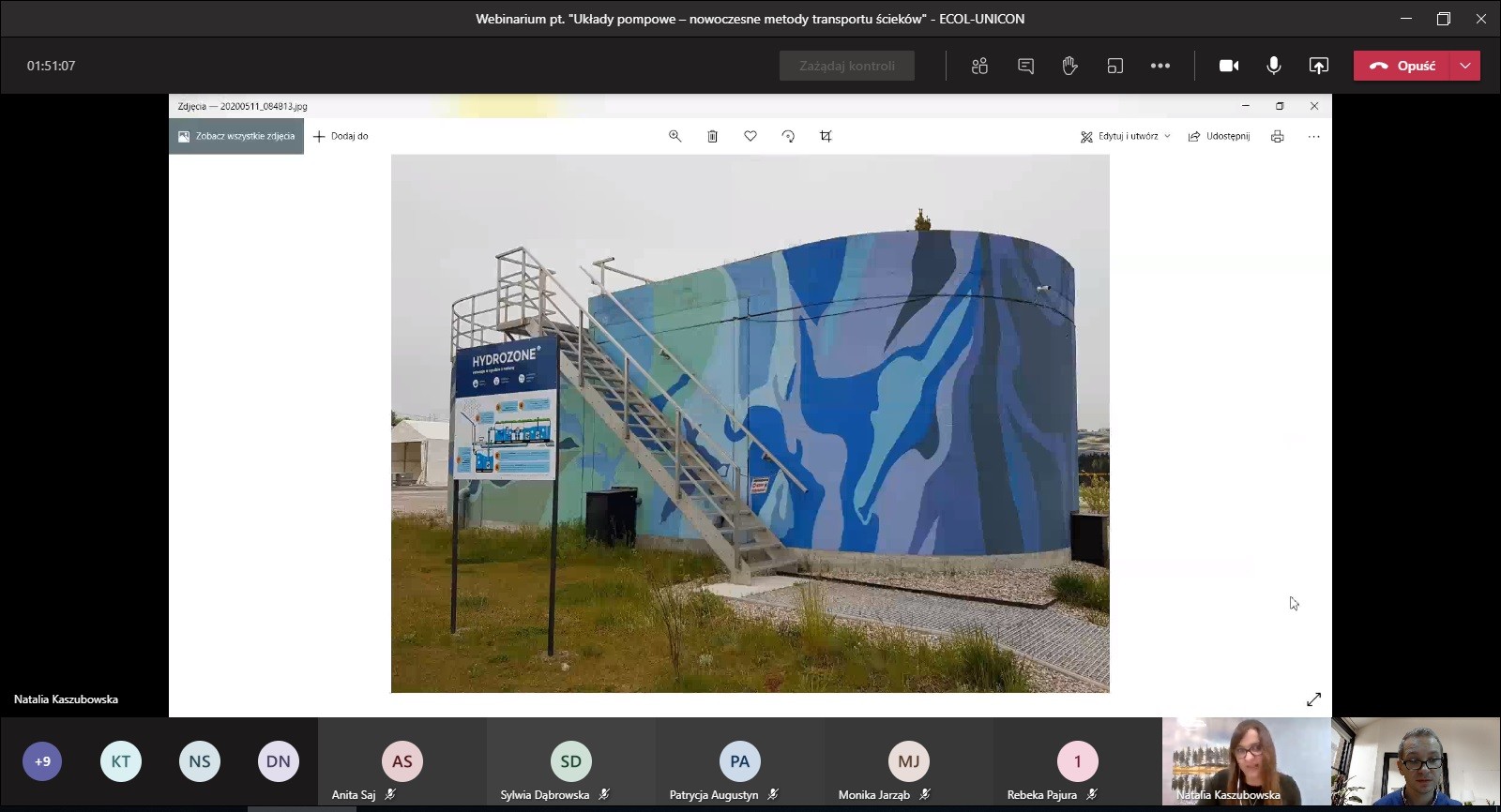Toggle the camera on or off

click(x=1228, y=66)
